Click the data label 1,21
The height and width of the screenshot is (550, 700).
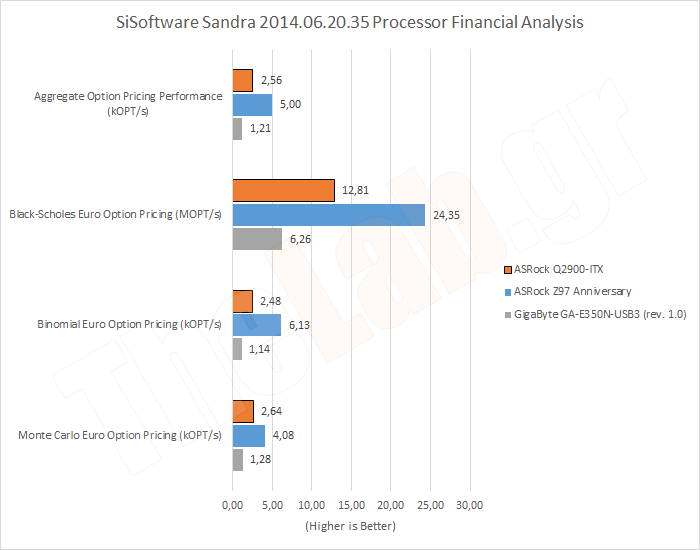(x=260, y=129)
